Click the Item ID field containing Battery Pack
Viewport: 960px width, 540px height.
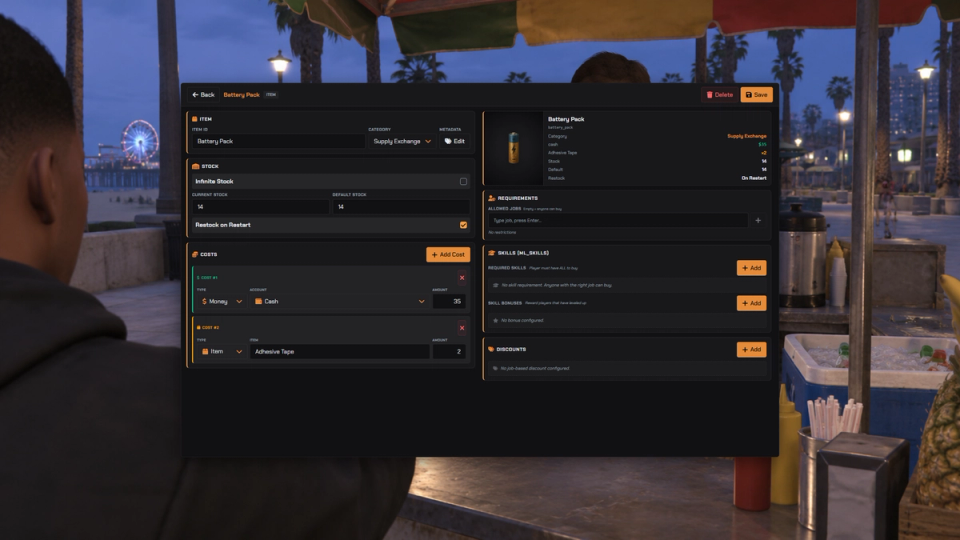coord(278,141)
